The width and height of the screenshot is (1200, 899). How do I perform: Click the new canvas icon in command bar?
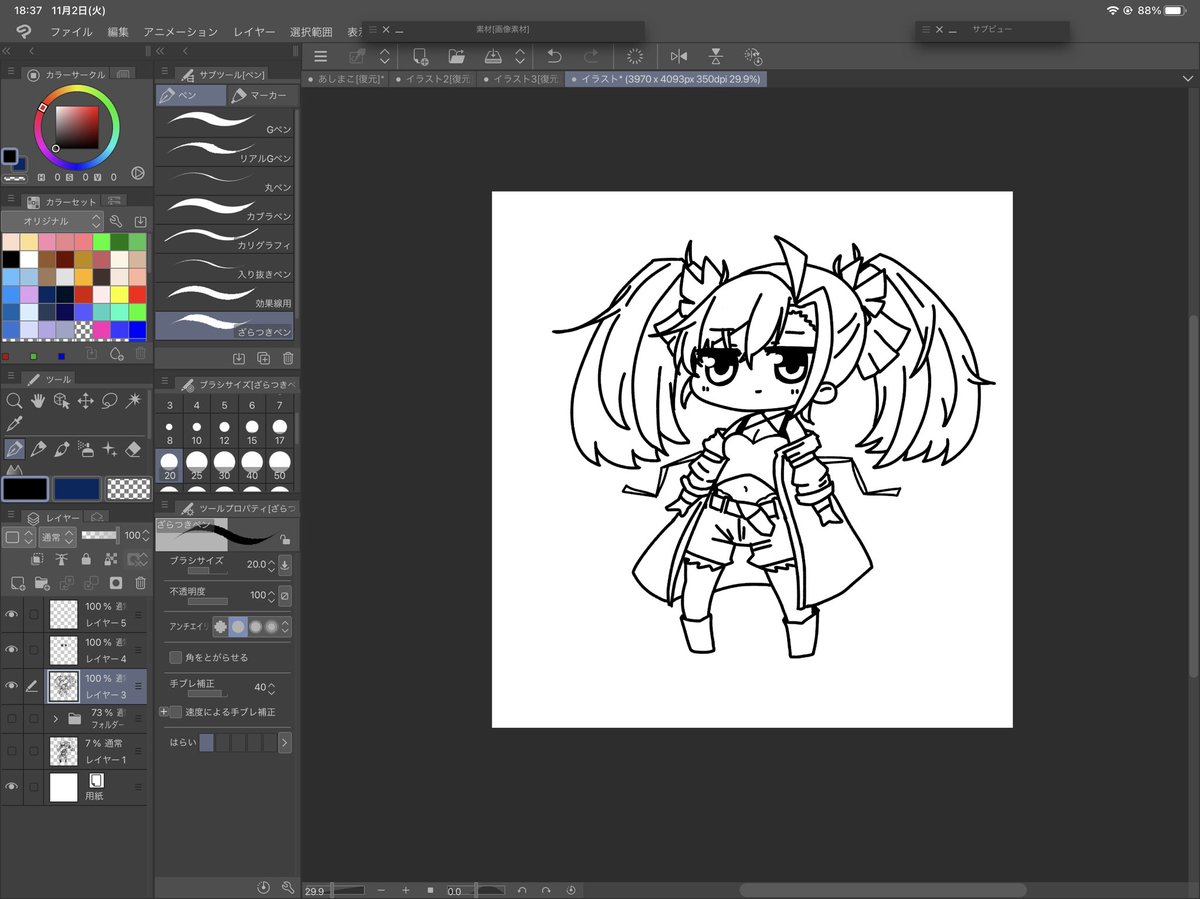(x=420, y=57)
